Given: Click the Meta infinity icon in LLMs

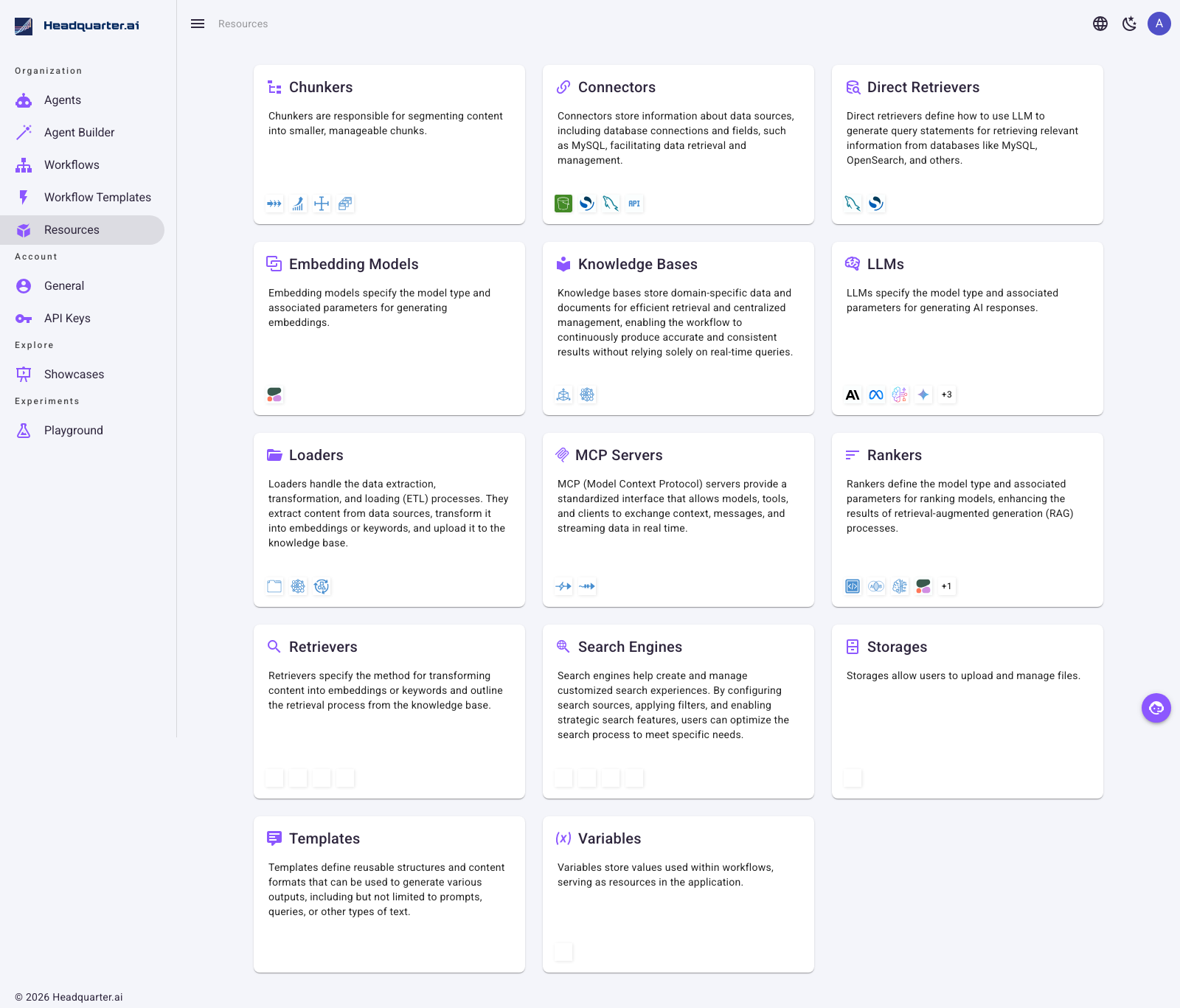Looking at the screenshot, I should [x=876, y=394].
